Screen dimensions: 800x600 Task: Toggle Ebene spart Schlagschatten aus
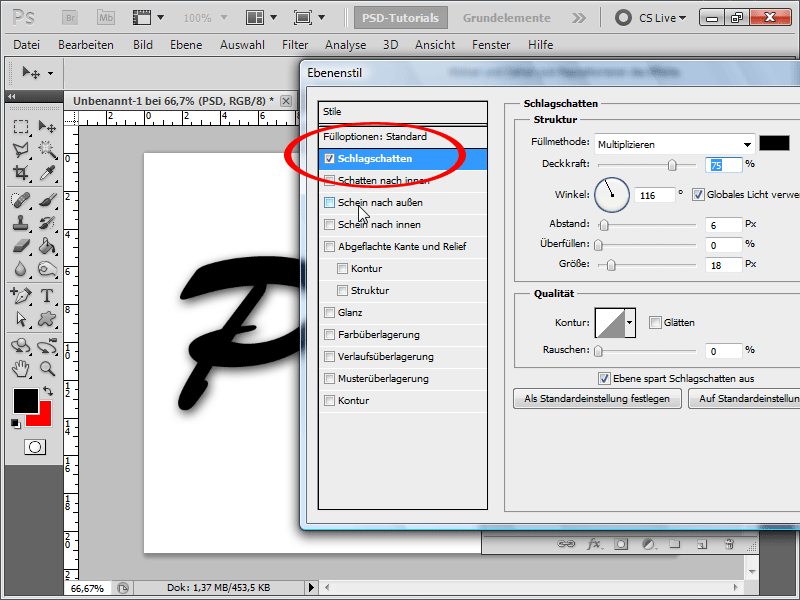[x=604, y=379]
